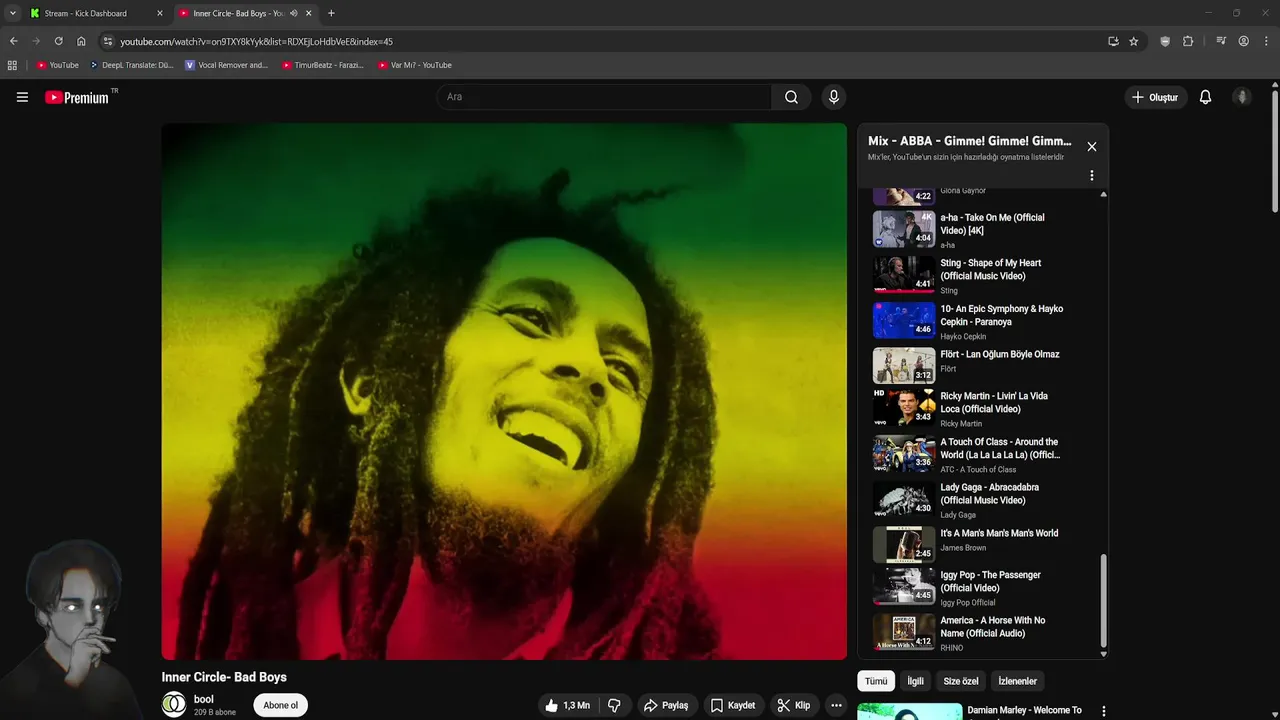Open the Mix playlist options menu
The image size is (1280, 720).
[1091, 175]
